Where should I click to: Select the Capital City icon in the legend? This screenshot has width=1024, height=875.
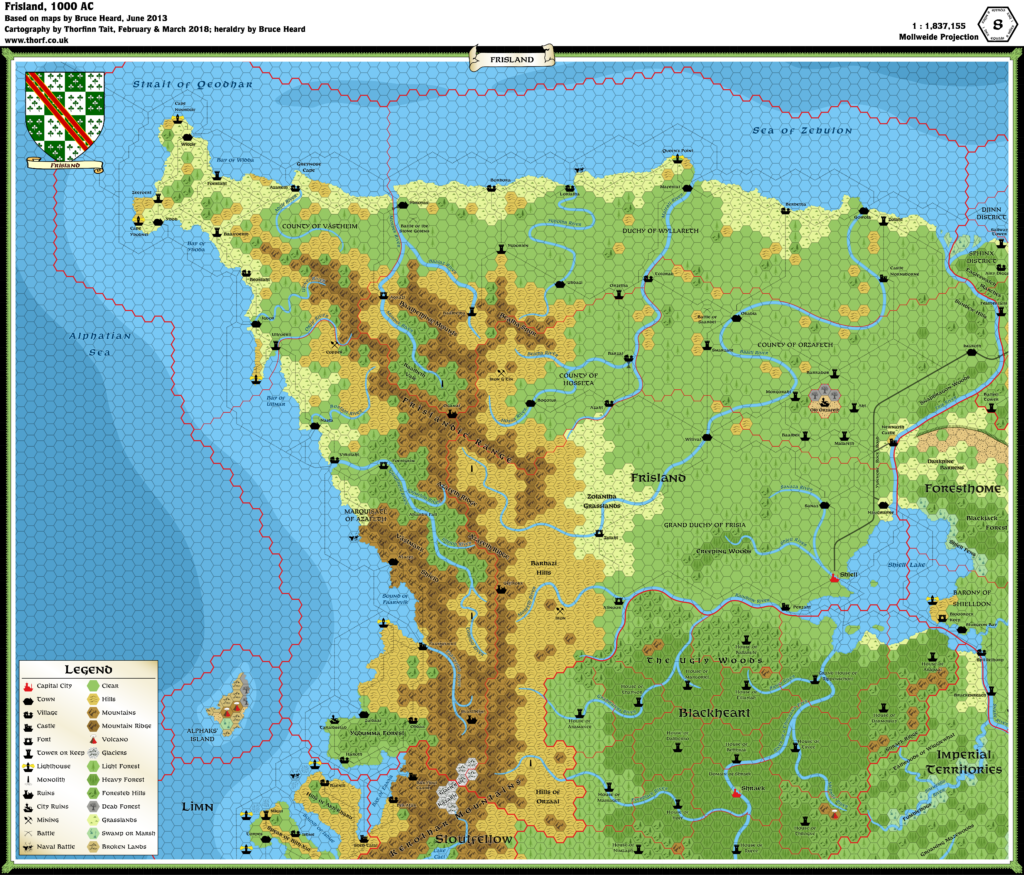coord(28,685)
